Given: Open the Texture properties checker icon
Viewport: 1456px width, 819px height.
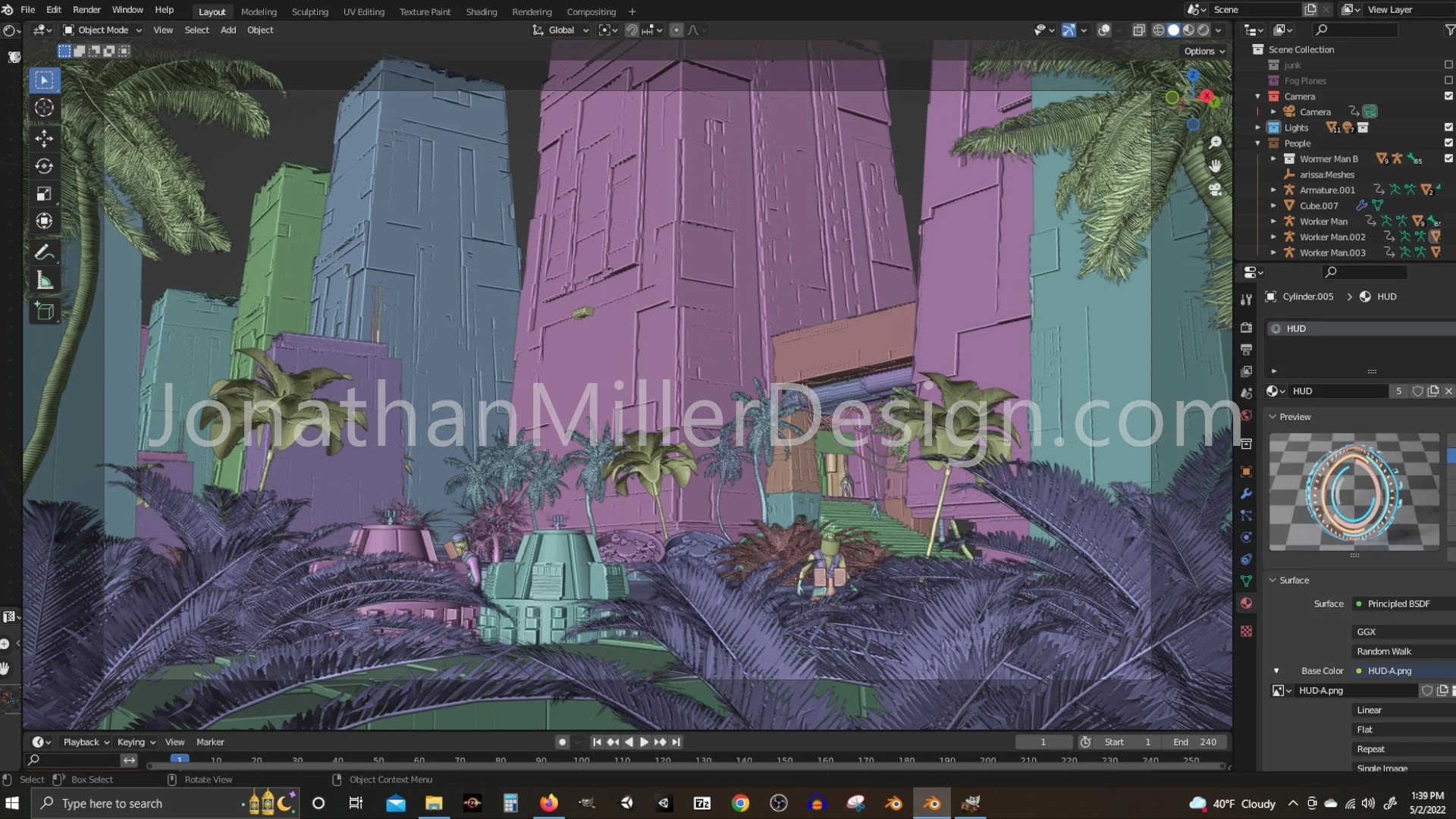Looking at the screenshot, I should (x=1246, y=631).
